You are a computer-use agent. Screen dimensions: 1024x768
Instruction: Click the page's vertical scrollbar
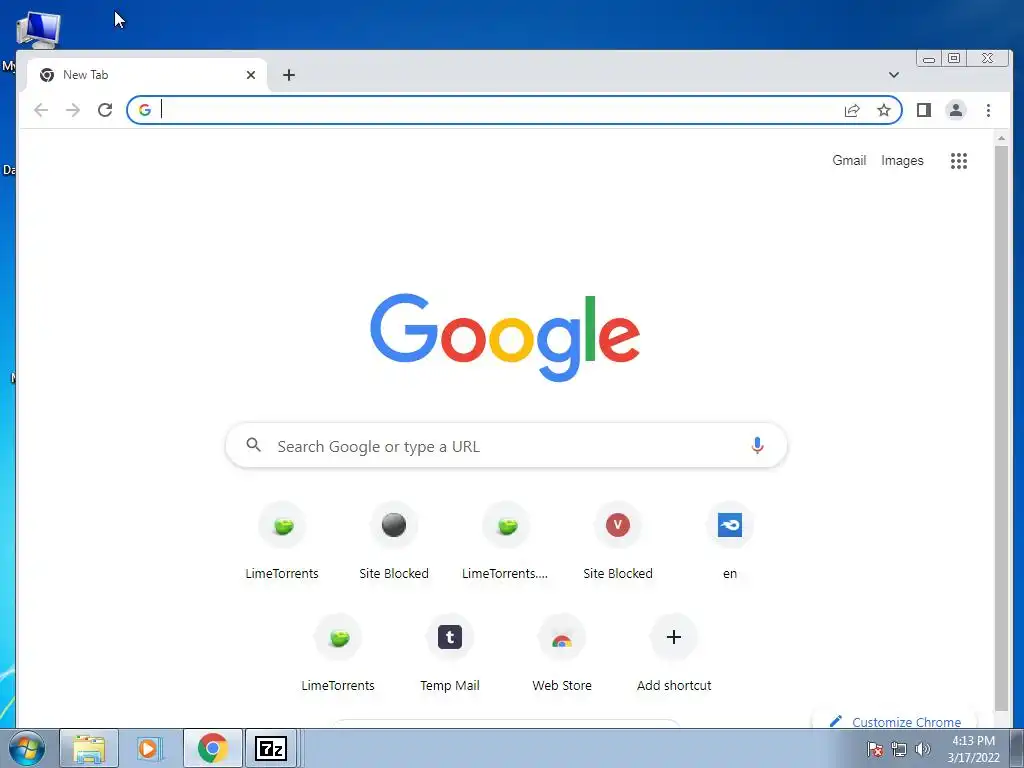point(1001,428)
